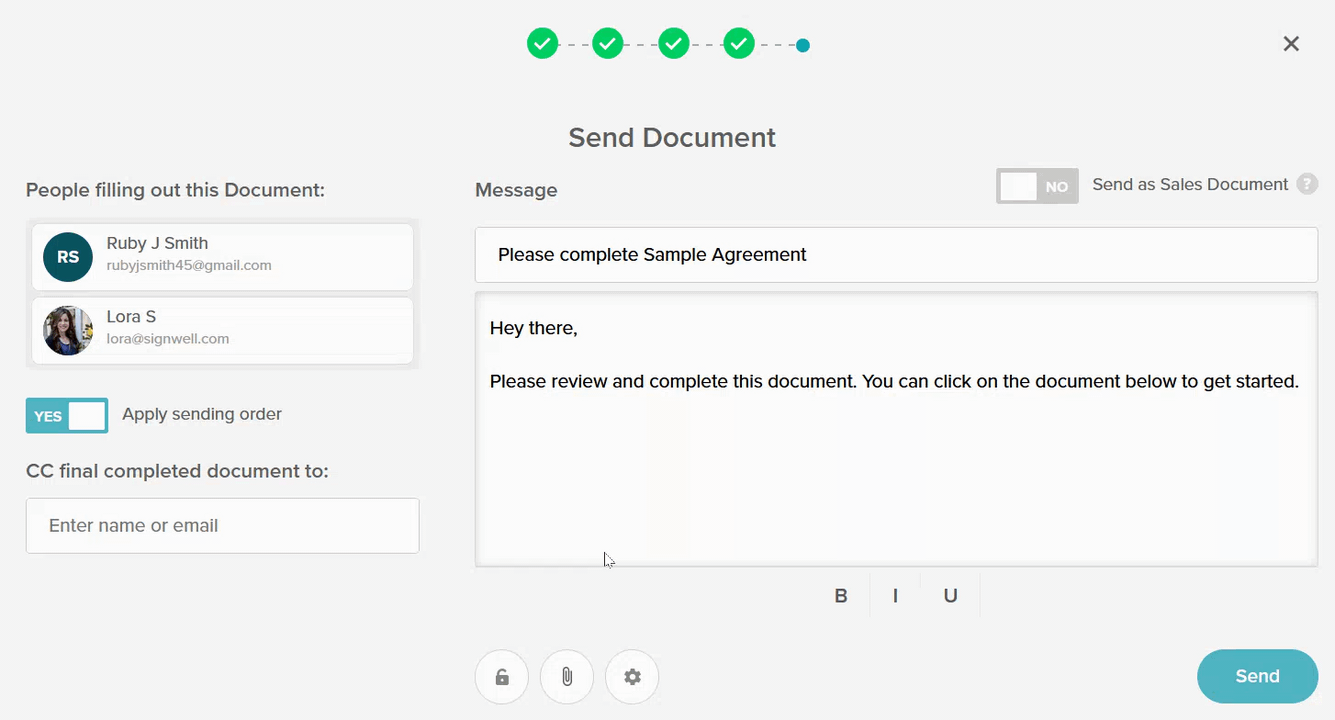
Task: Open document settings via the gear icon
Action: click(631, 676)
